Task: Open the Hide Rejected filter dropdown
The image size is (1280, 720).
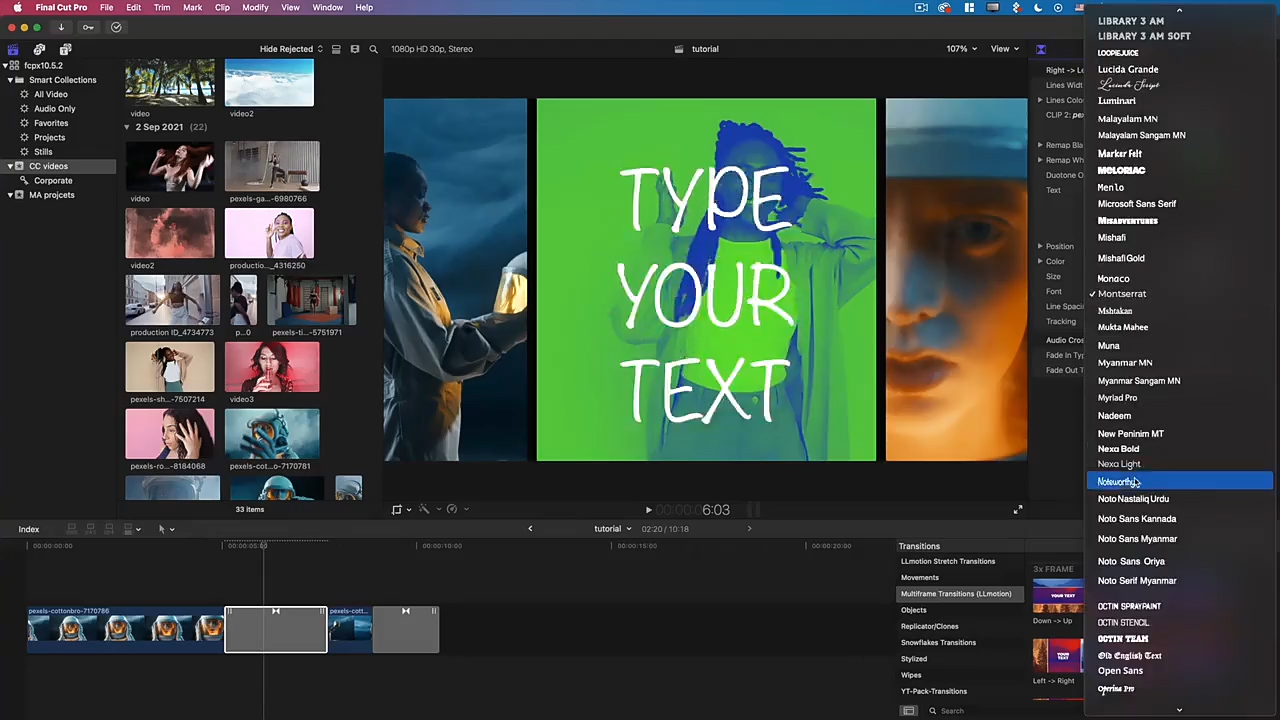Action: point(291,49)
